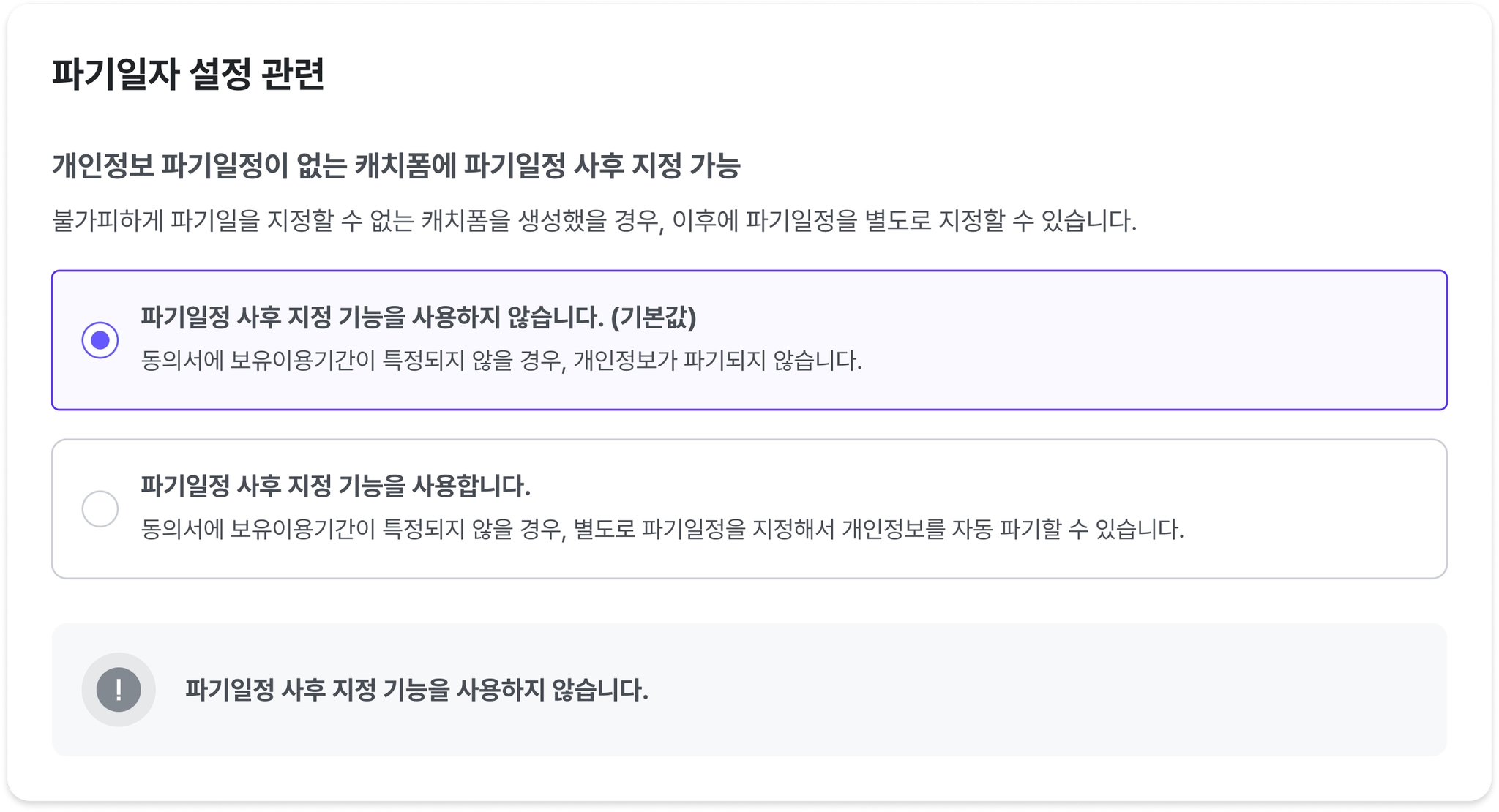Click the exclamation mark notice icon
This screenshot has width=1499, height=812.
click(119, 690)
